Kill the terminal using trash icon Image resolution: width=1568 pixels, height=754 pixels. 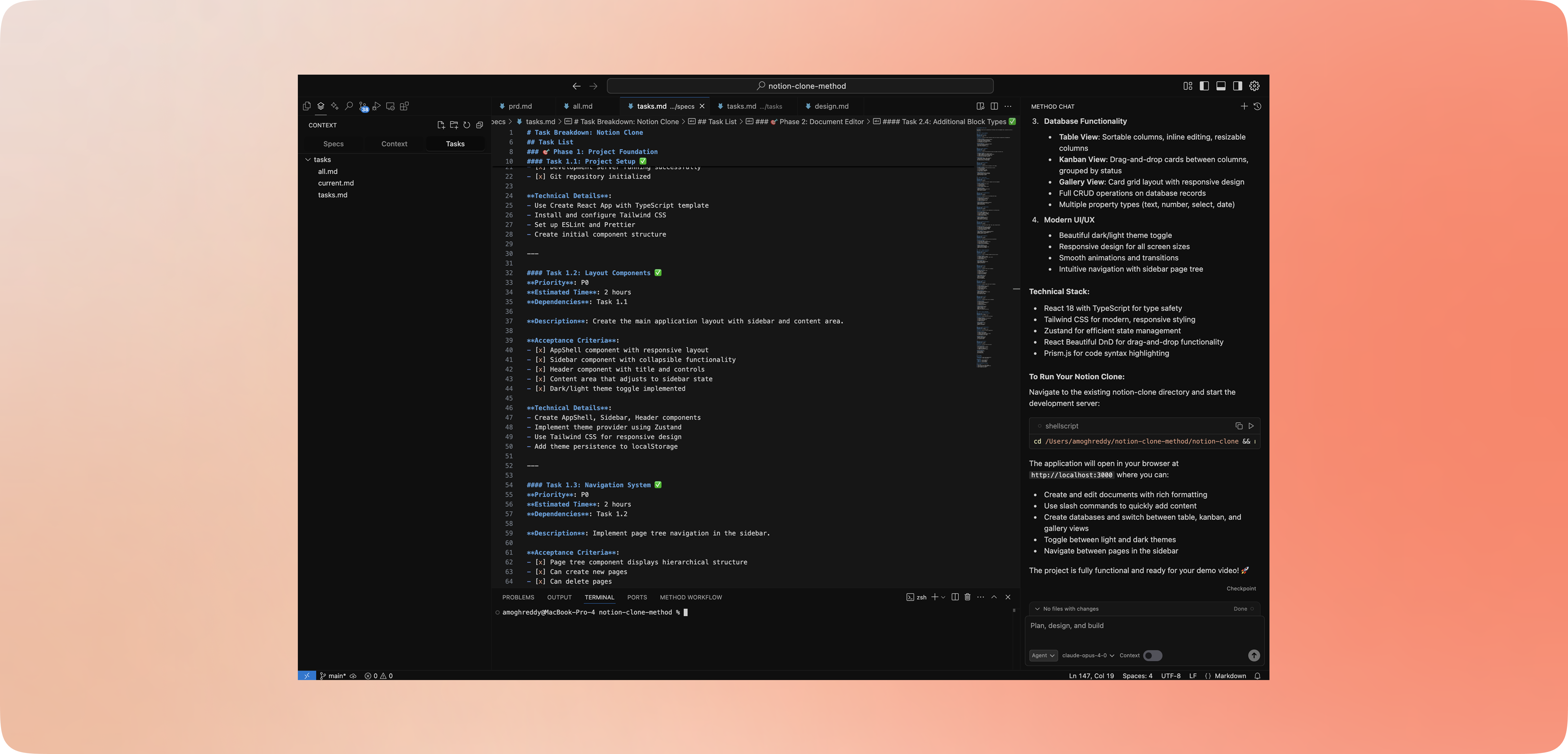click(x=967, y=597)
